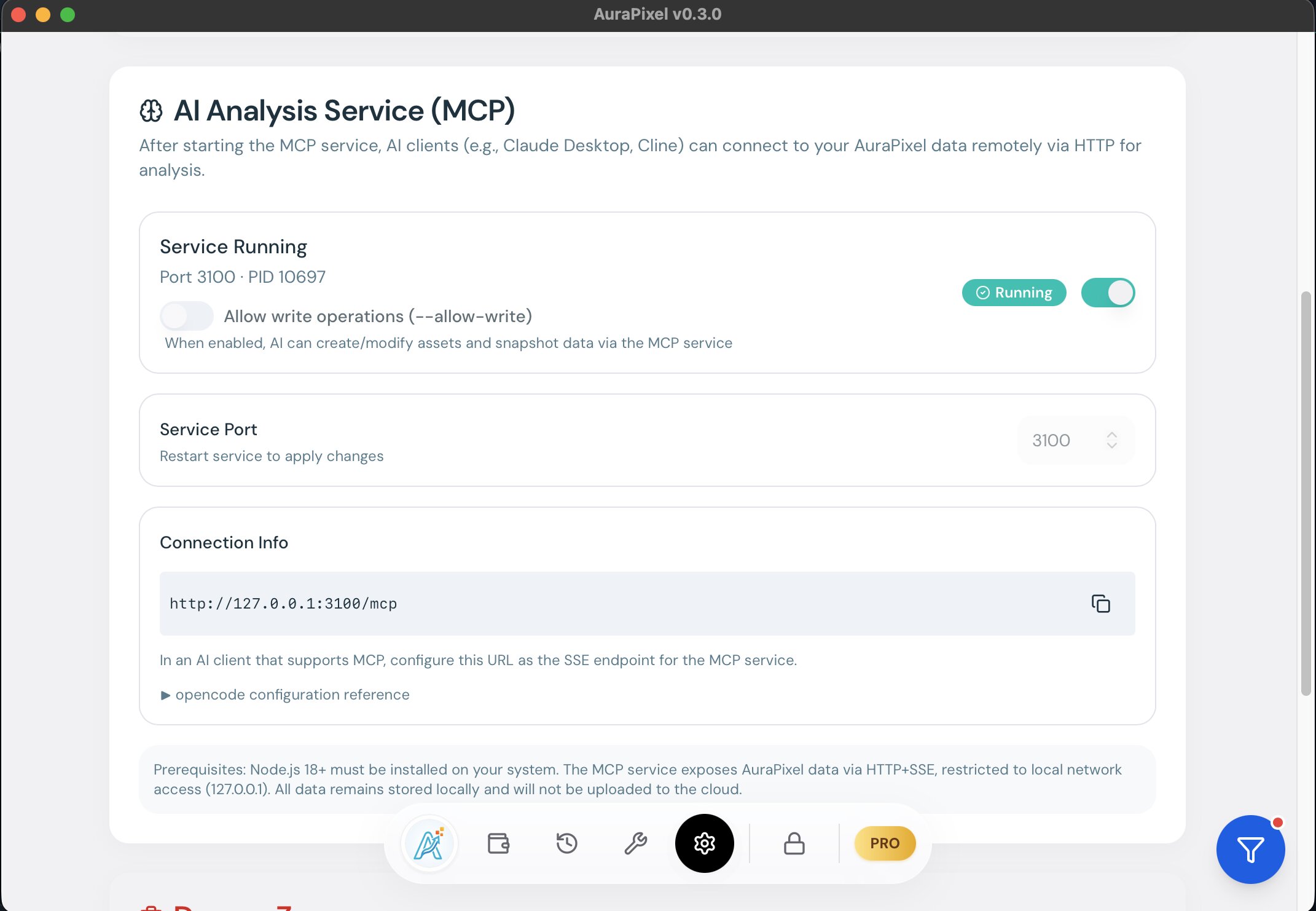Click the blue filter floating button
This screenshot has width=1316, height=911.
(1250, 850)
